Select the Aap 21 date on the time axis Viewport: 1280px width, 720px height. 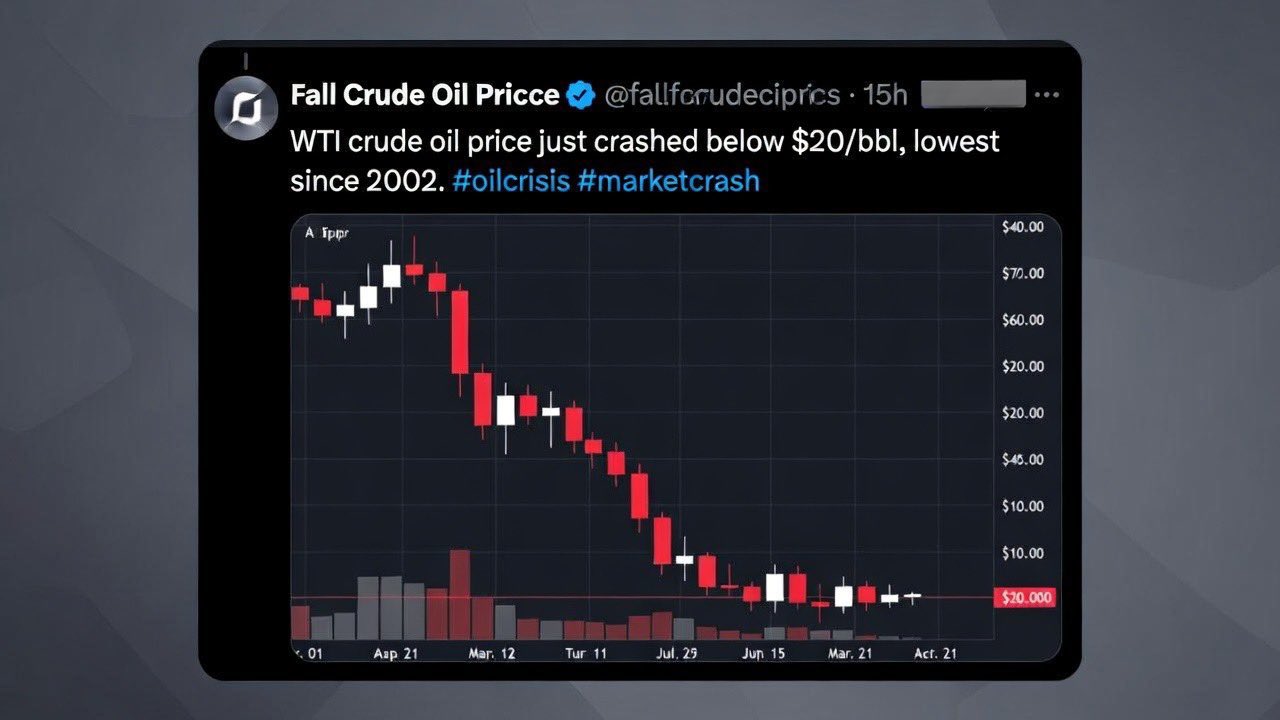pyautogui.click(x=396, y=653)
